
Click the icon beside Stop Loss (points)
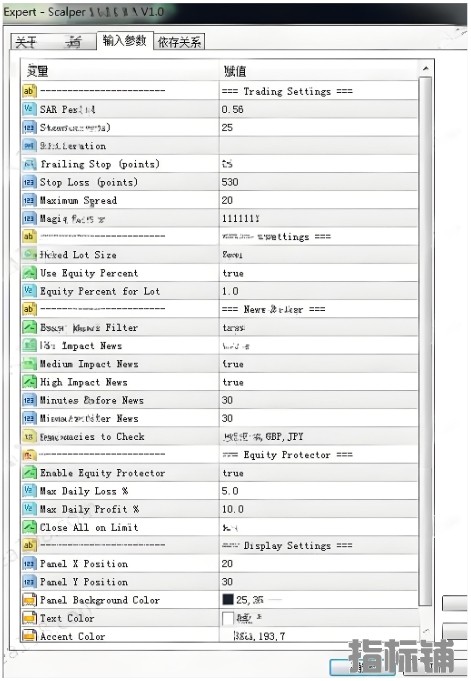click(x=29, y=182)
